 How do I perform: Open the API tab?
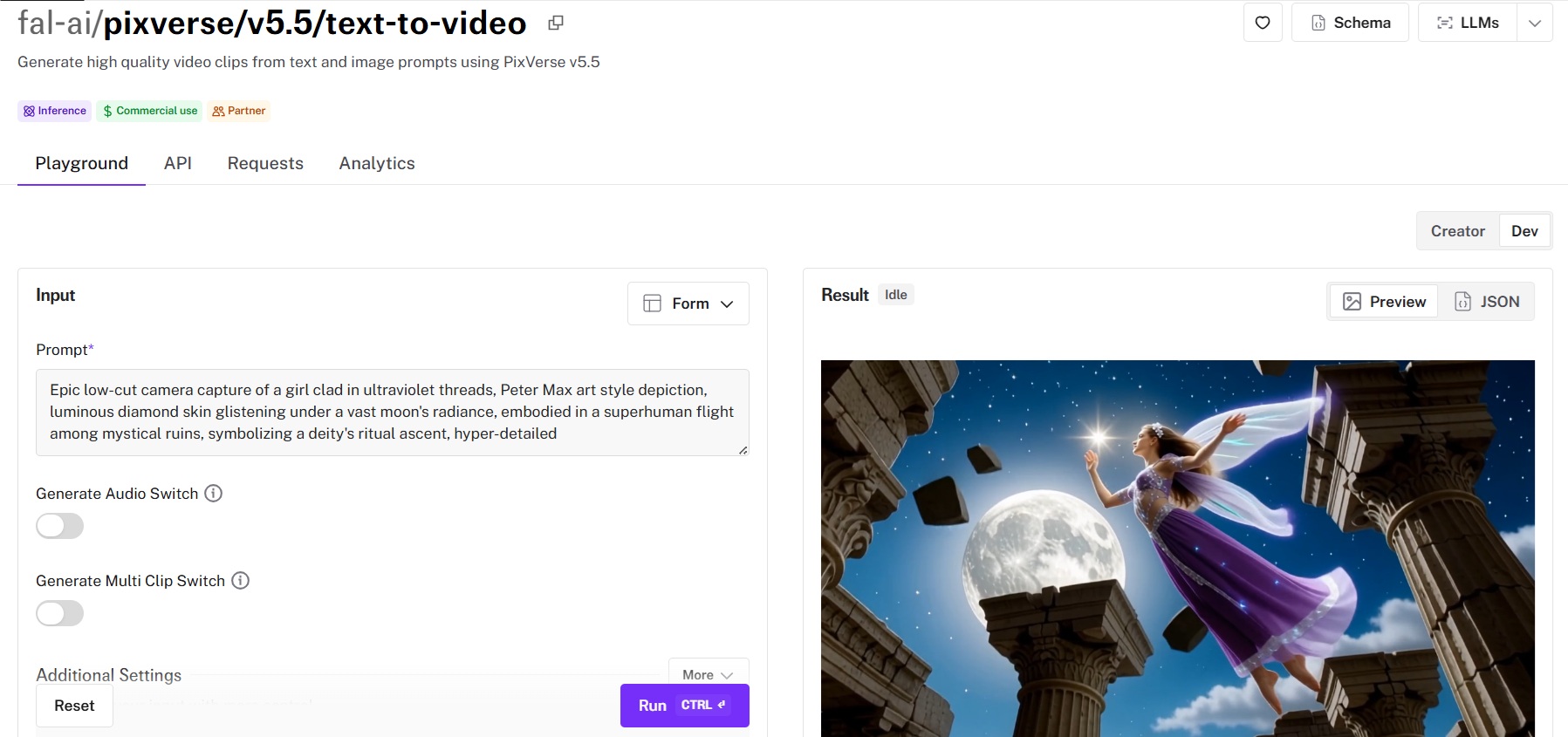[178, 163]
